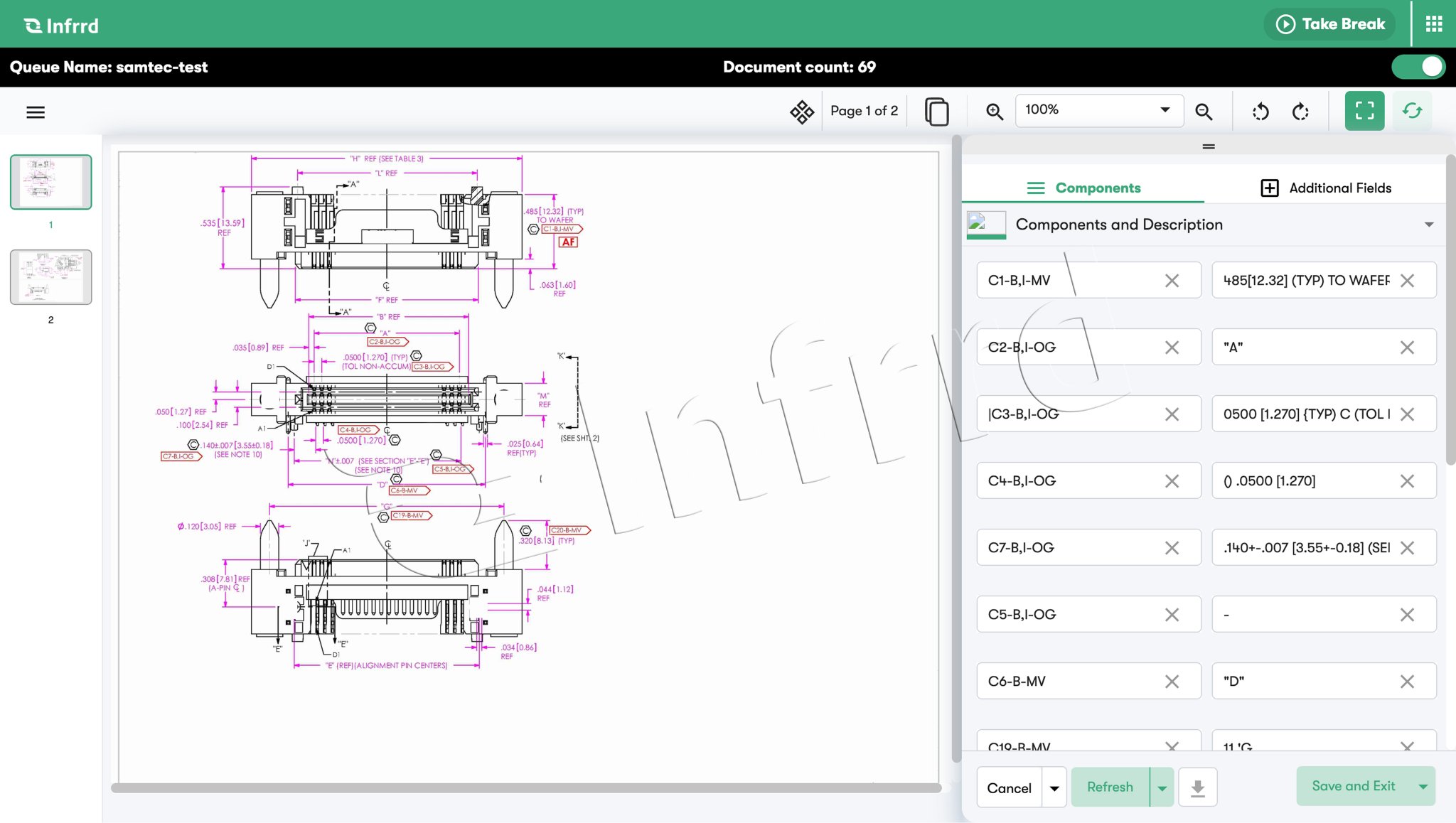Toggle fullscreen view button

(1364, 111)
